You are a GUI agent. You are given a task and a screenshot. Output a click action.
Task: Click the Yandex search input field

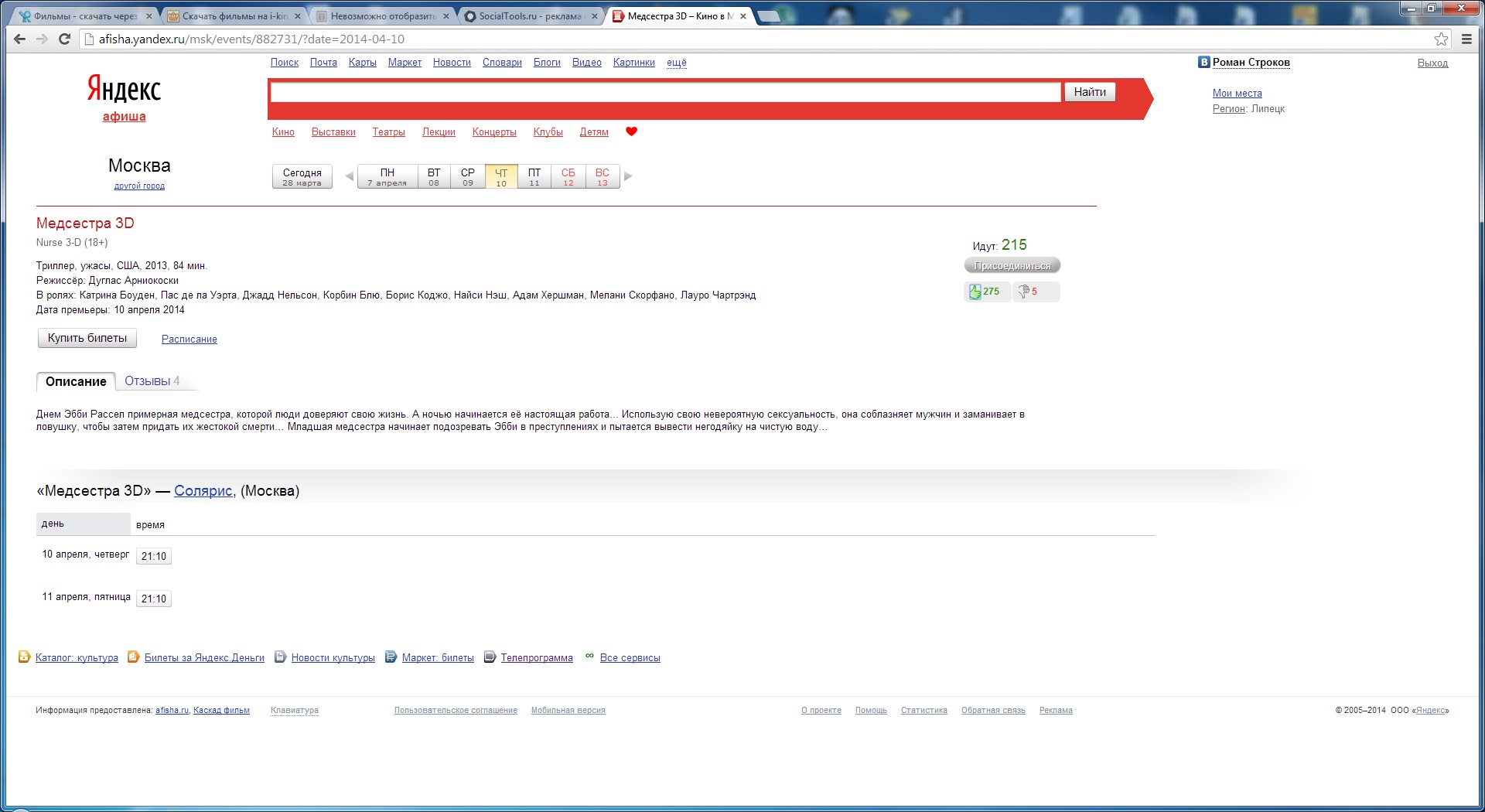point(666,92)
